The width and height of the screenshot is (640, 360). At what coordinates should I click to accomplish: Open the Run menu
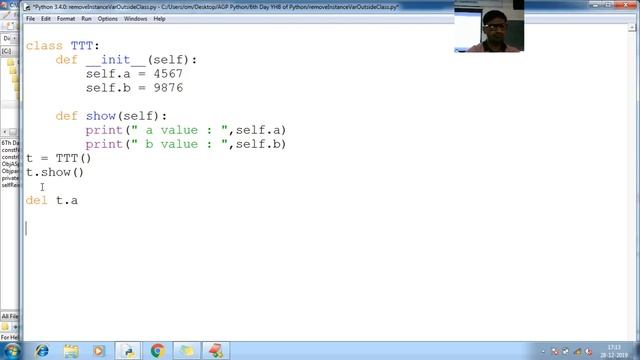point(86,19)
